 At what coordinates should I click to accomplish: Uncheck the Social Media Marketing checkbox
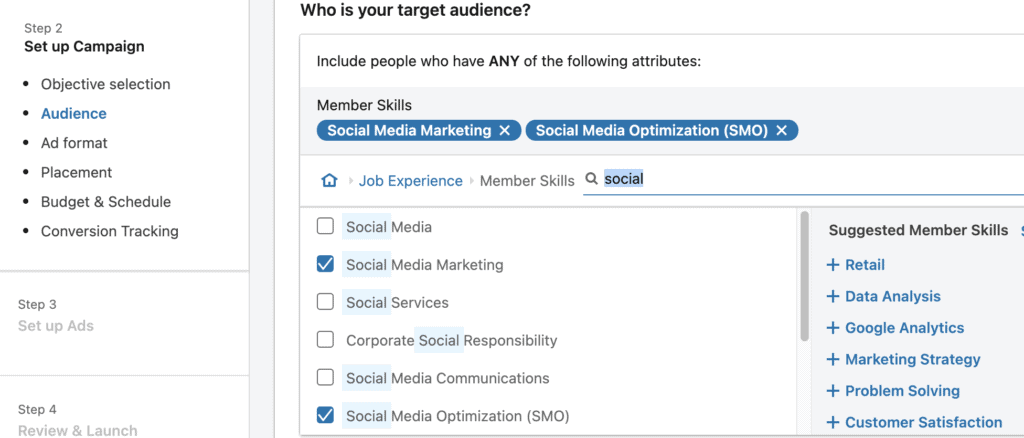pyautogui.click(x=325, y=264)
